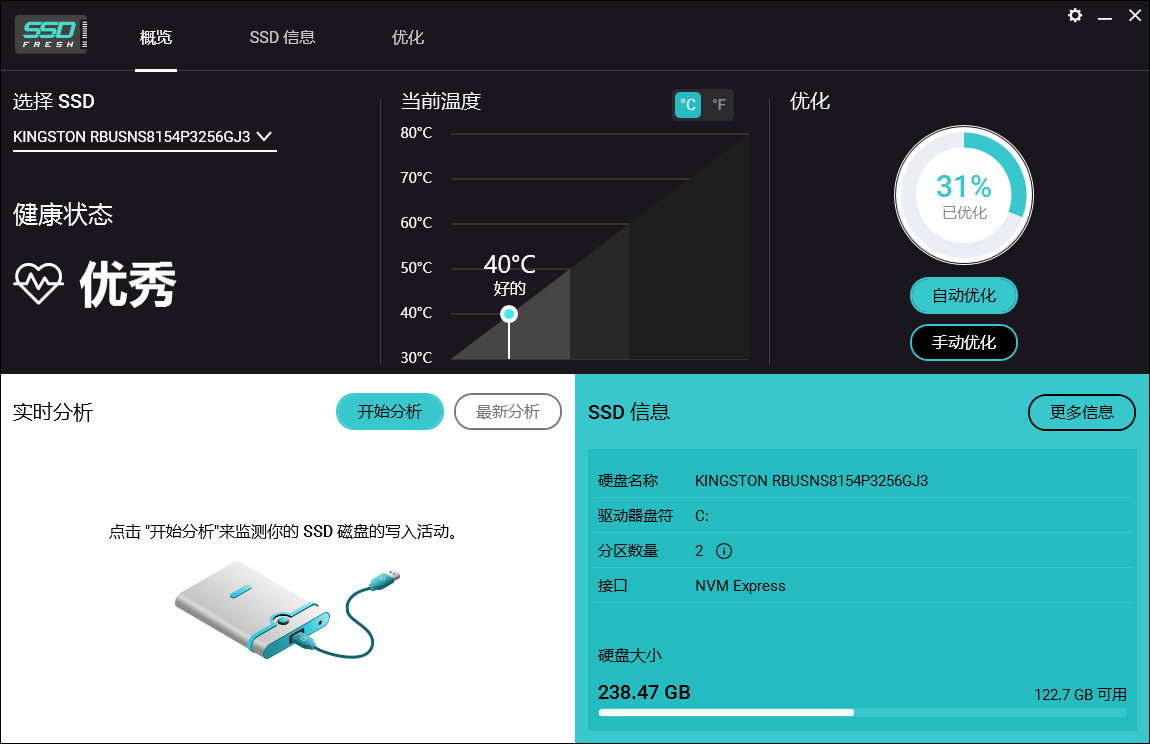This screenshot has width=1150, height=744.
Task: Click the external SSD drive illustration
Action: click(x=287, y=610)
